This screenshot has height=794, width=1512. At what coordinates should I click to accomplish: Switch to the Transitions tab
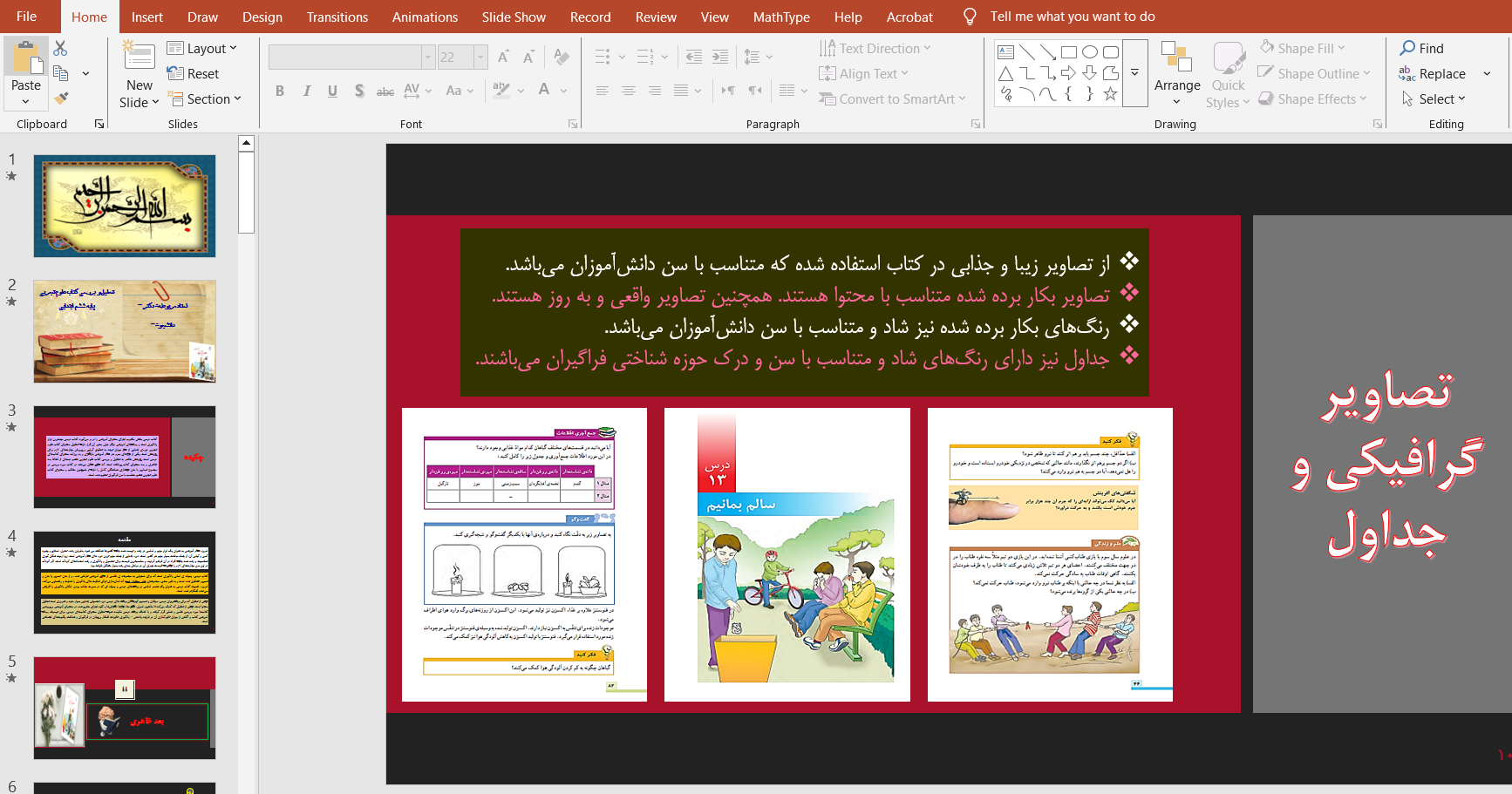(337, 17)
